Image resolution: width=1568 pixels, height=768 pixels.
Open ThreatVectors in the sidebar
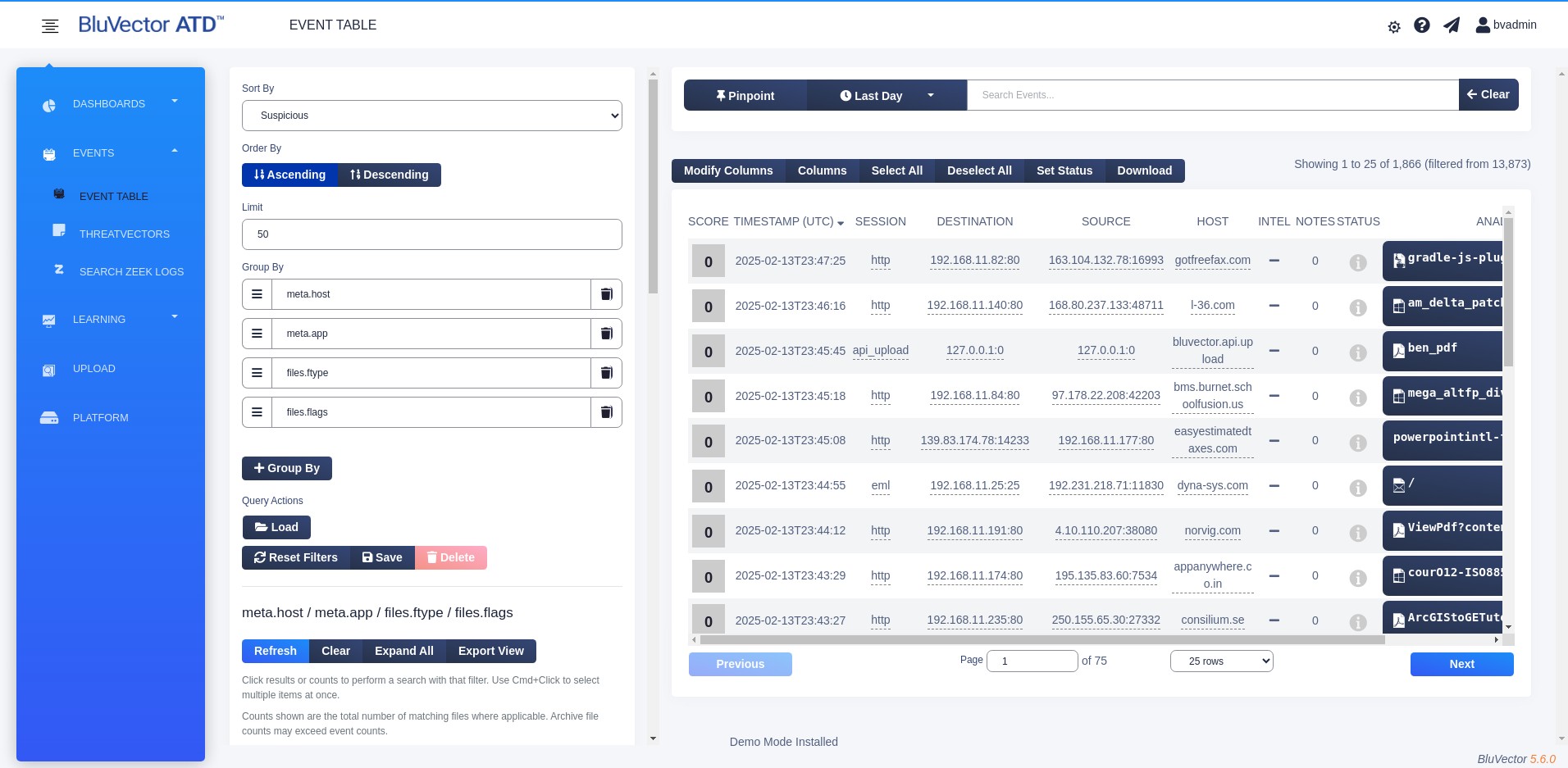click(125, 234)
